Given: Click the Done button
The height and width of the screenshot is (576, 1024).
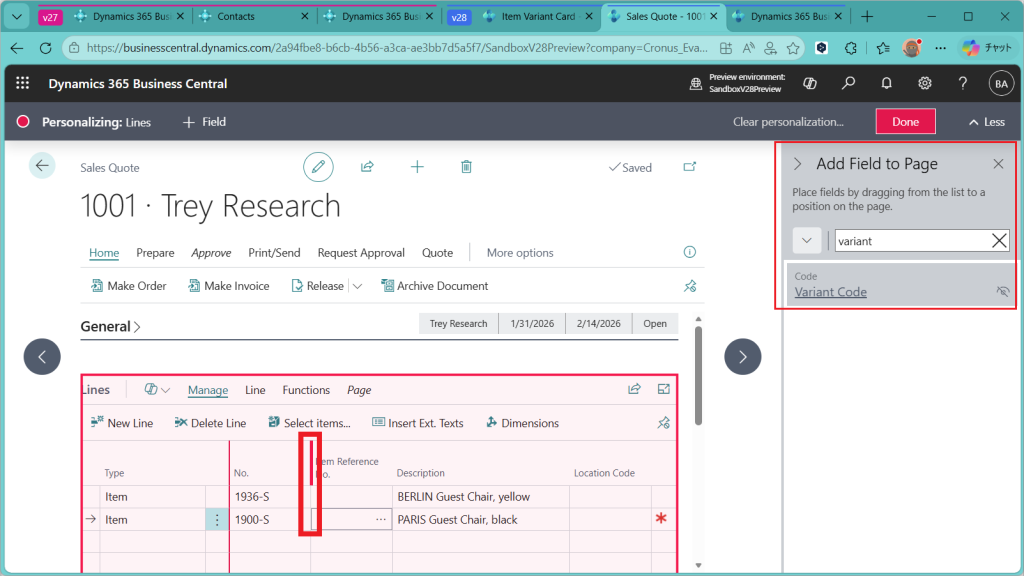Looking at the screenshot, I should (x=905, y=122).
